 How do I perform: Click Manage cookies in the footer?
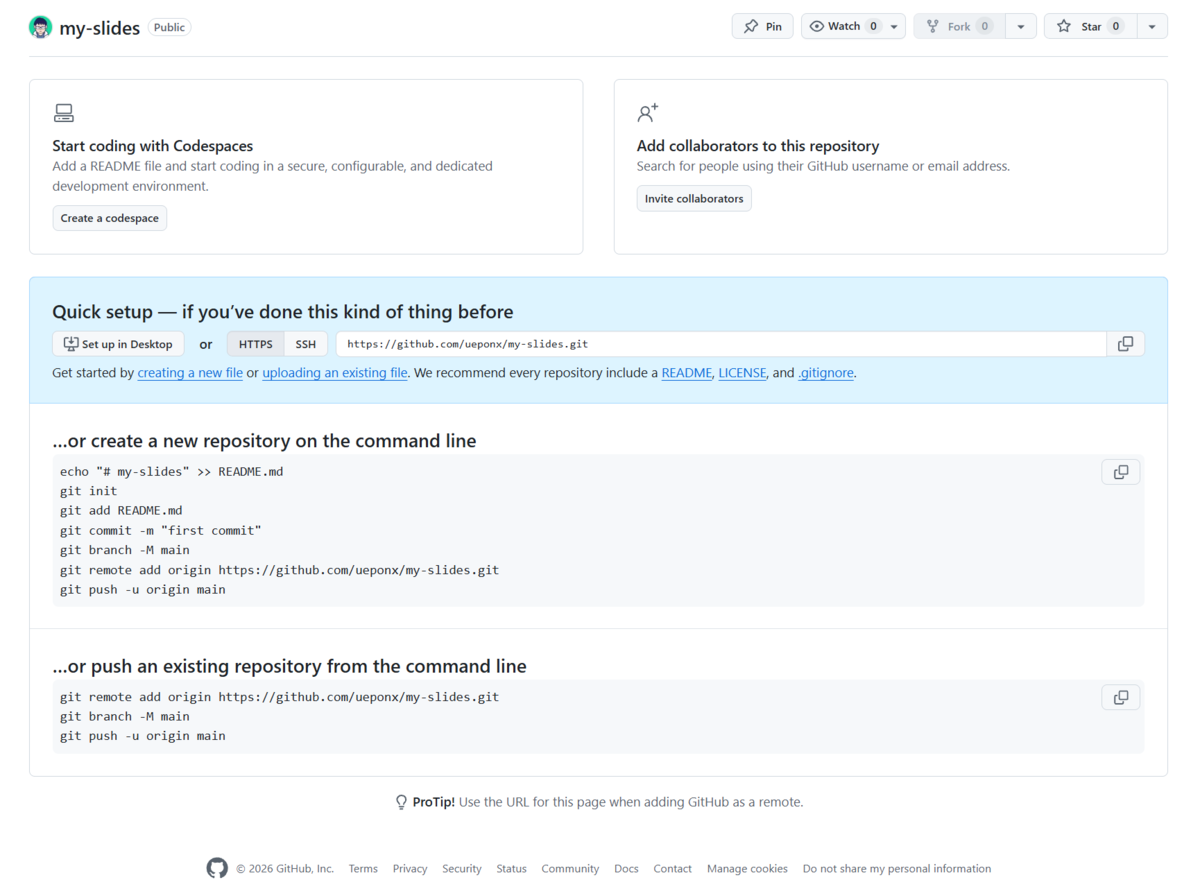747,869
